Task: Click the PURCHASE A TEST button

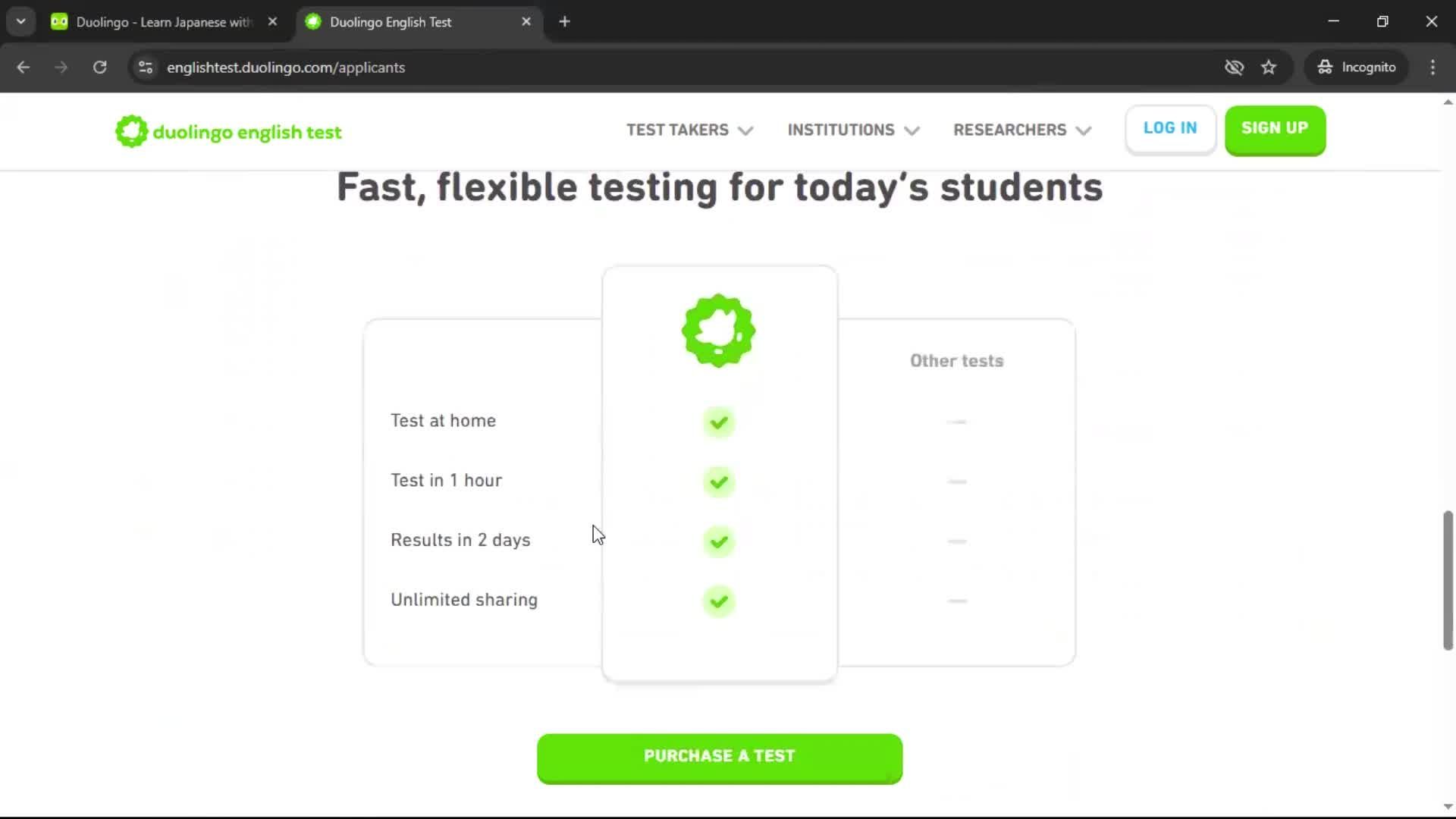Action: 719,756
